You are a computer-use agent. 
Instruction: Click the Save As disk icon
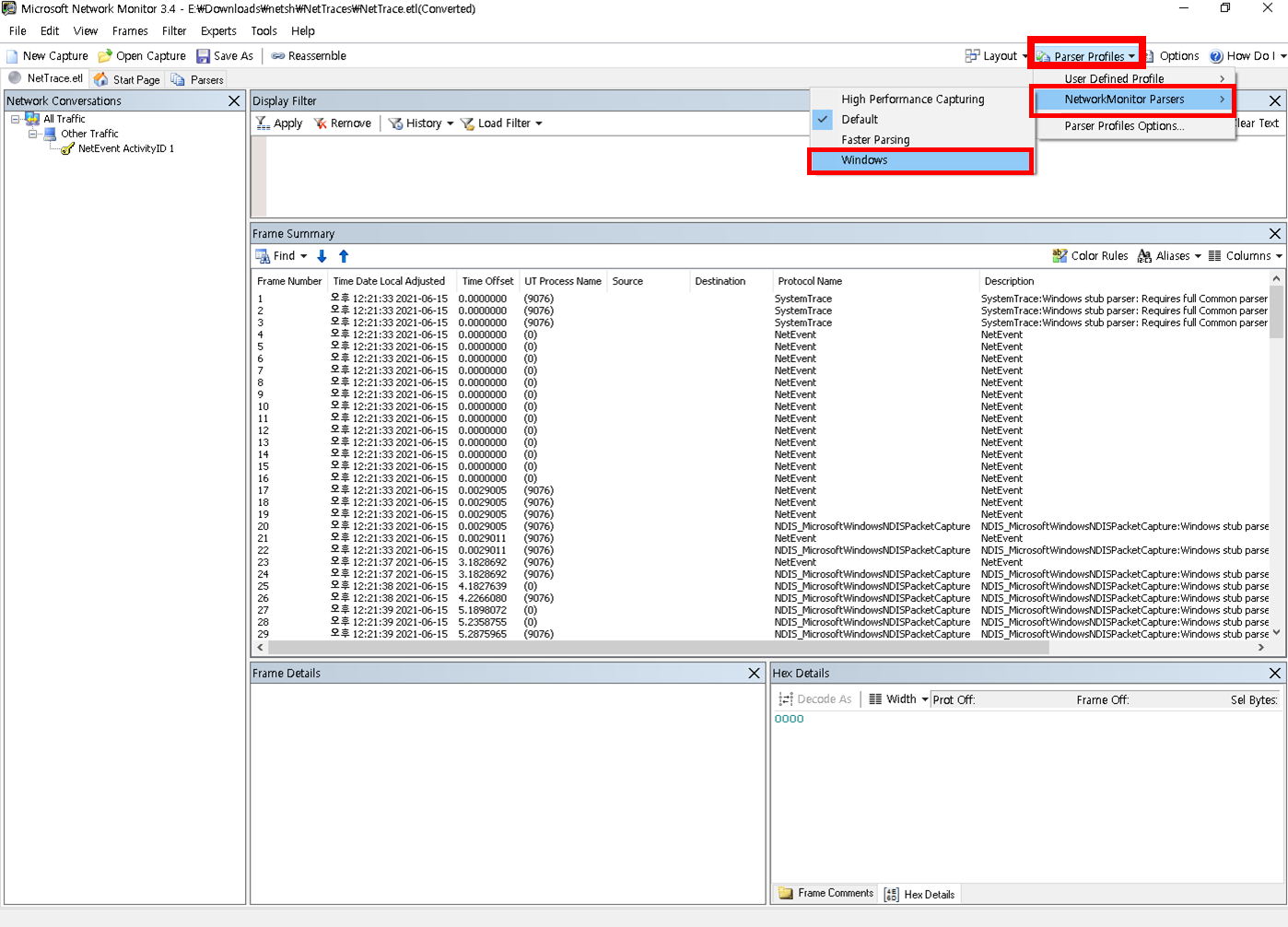[203, 56]
